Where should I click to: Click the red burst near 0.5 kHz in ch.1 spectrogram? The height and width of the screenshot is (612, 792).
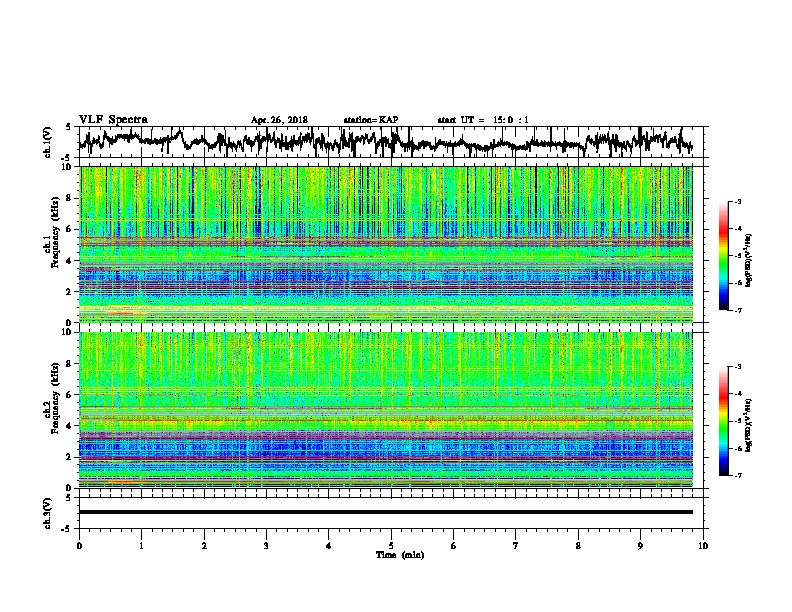(x=120, y=313)
